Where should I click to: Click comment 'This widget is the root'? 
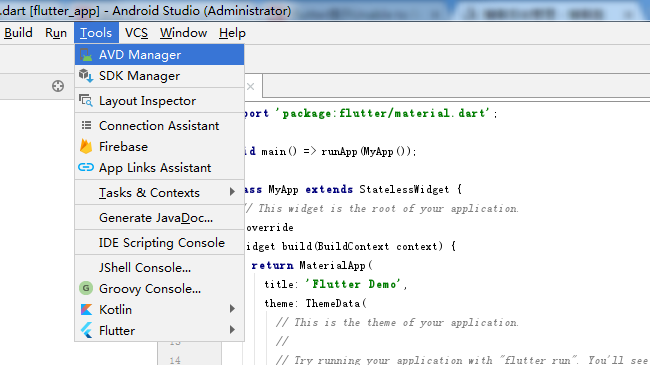[382, 208]
